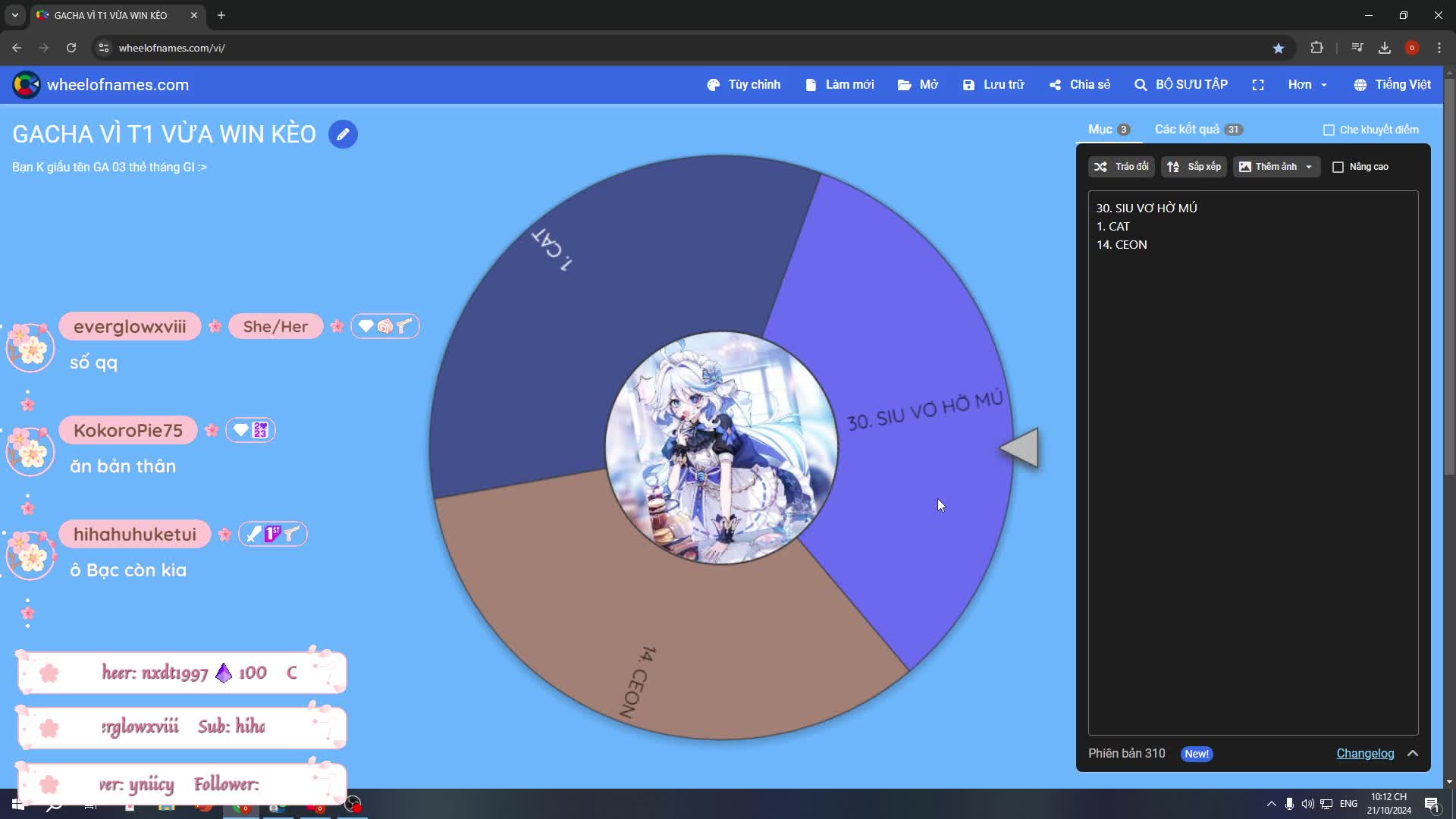1456x819 pixels.
Task: Click the address bar URL
Action: click(172, 48)
